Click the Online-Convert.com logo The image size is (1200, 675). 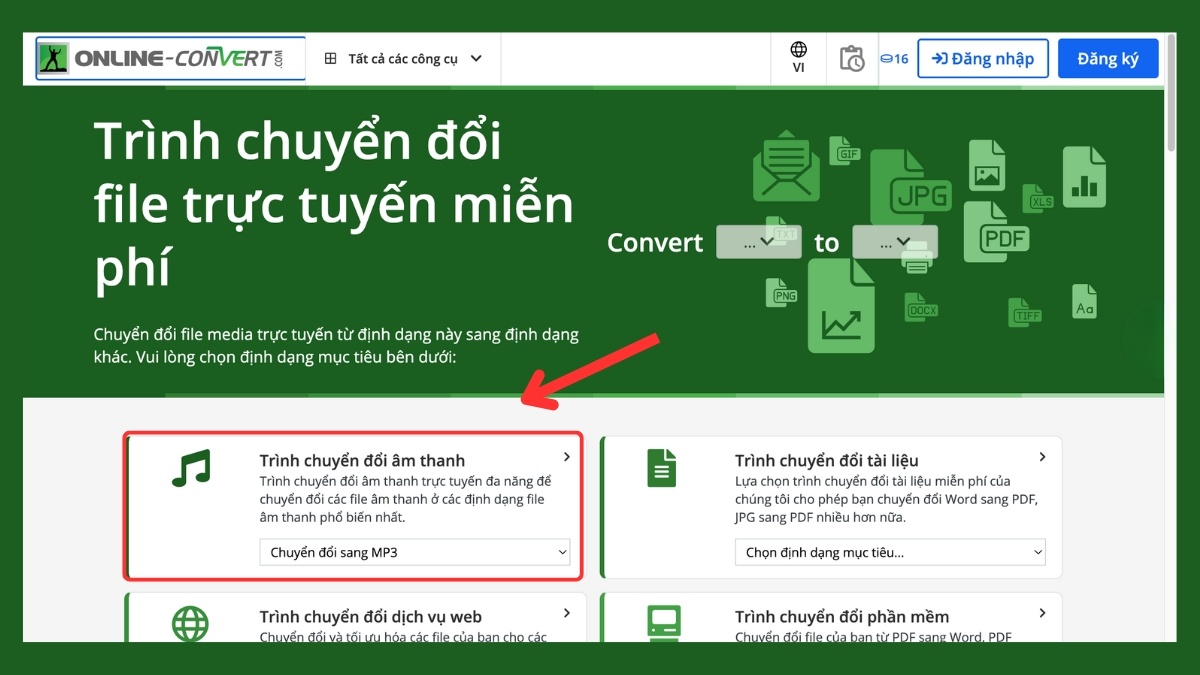(172, 58)
